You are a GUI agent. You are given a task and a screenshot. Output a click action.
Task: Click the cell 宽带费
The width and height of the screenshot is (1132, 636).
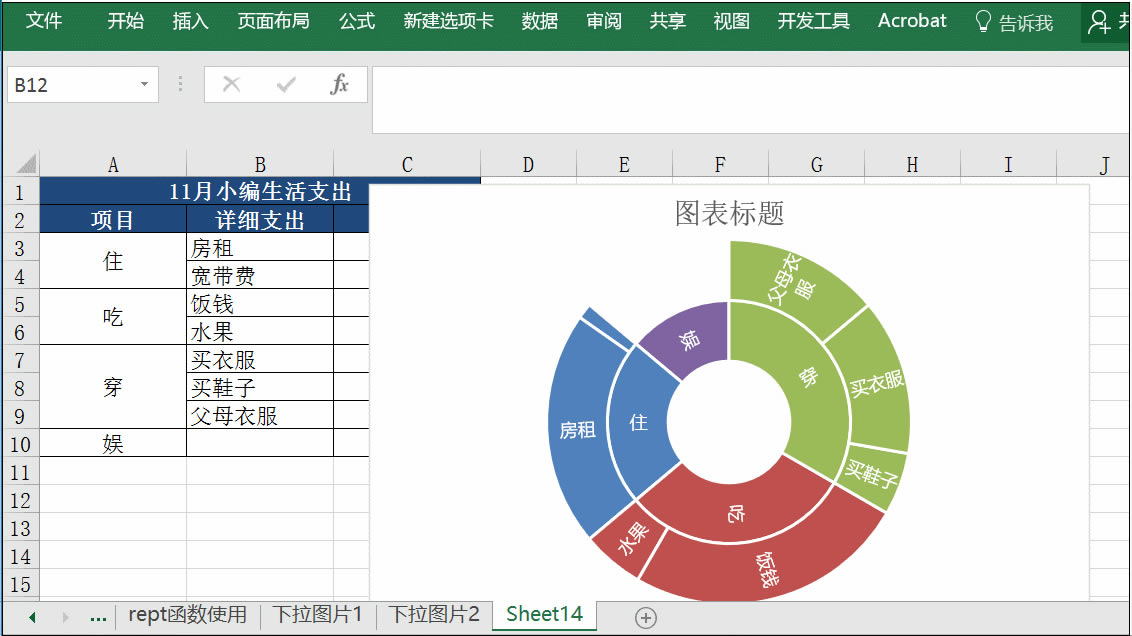260,276
